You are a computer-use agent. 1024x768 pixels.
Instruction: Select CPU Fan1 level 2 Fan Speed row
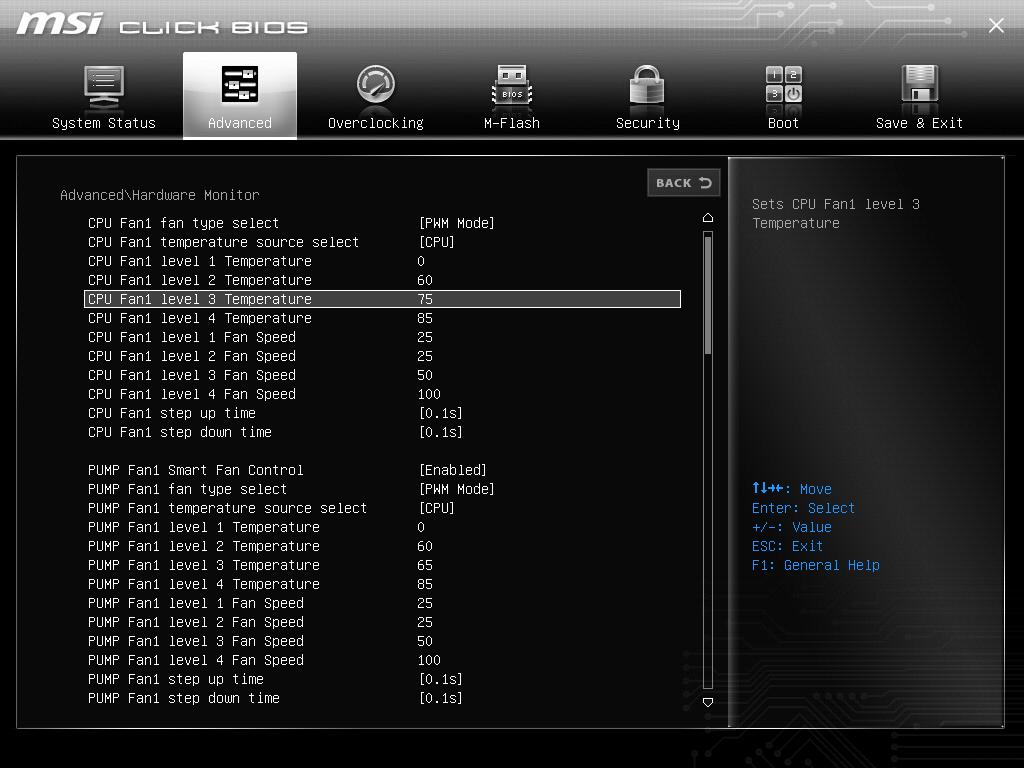383,356
